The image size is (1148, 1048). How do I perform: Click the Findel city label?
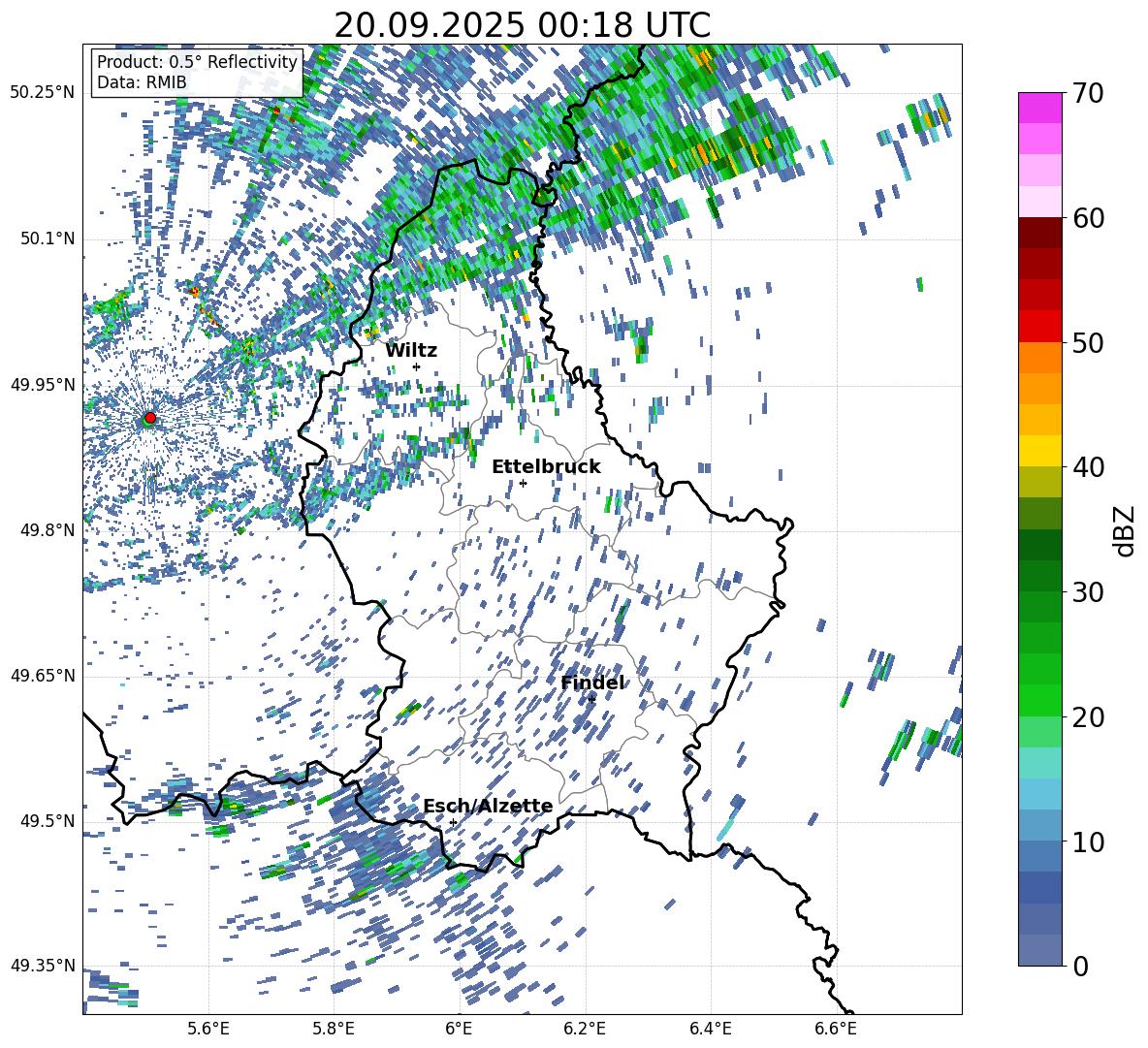coord(592,683)
